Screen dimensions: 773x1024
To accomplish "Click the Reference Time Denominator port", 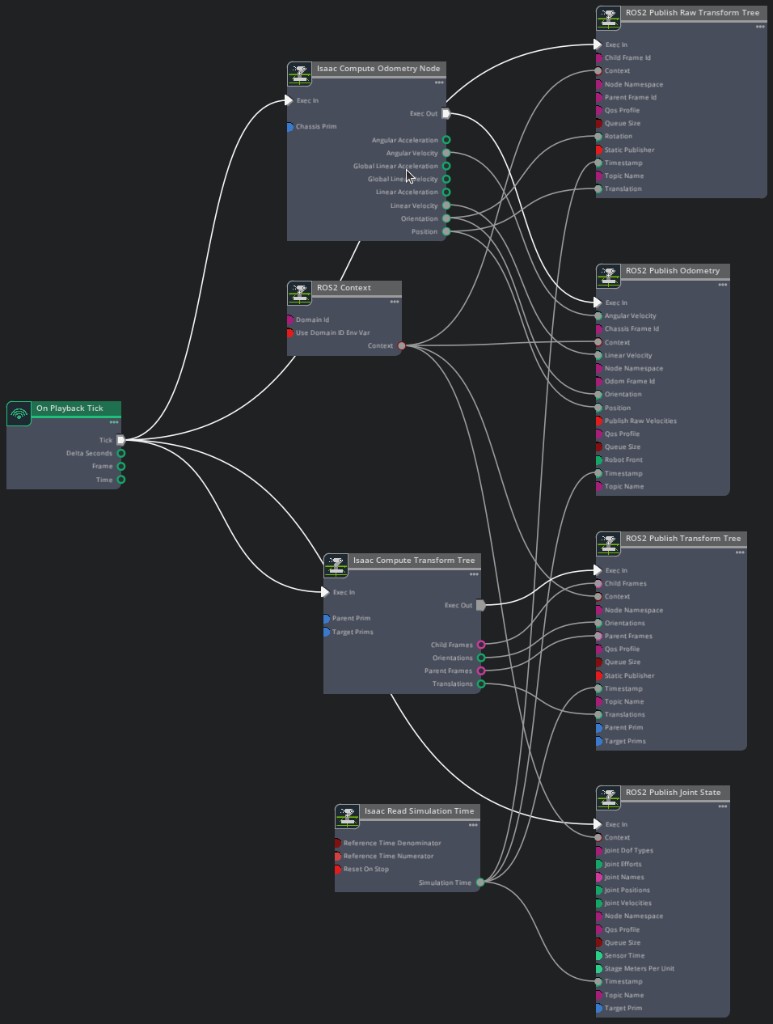I will [338, 843].
